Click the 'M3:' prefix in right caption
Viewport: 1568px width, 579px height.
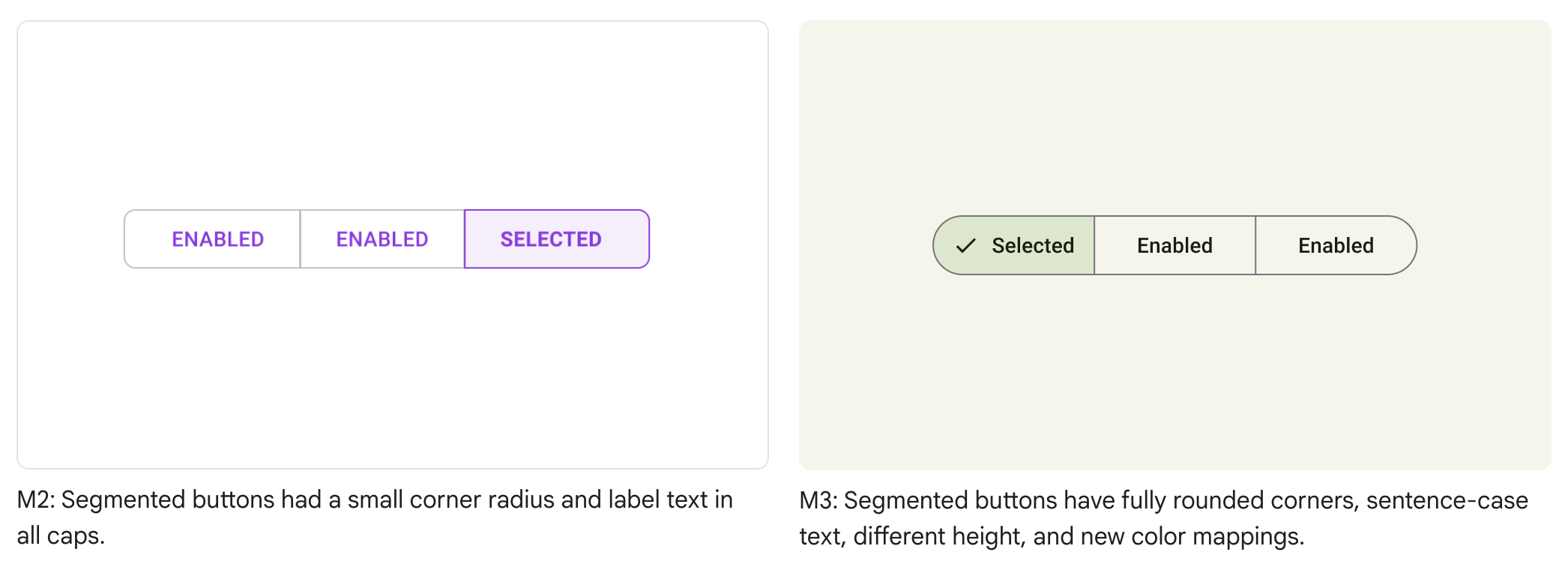pos(818,500)
